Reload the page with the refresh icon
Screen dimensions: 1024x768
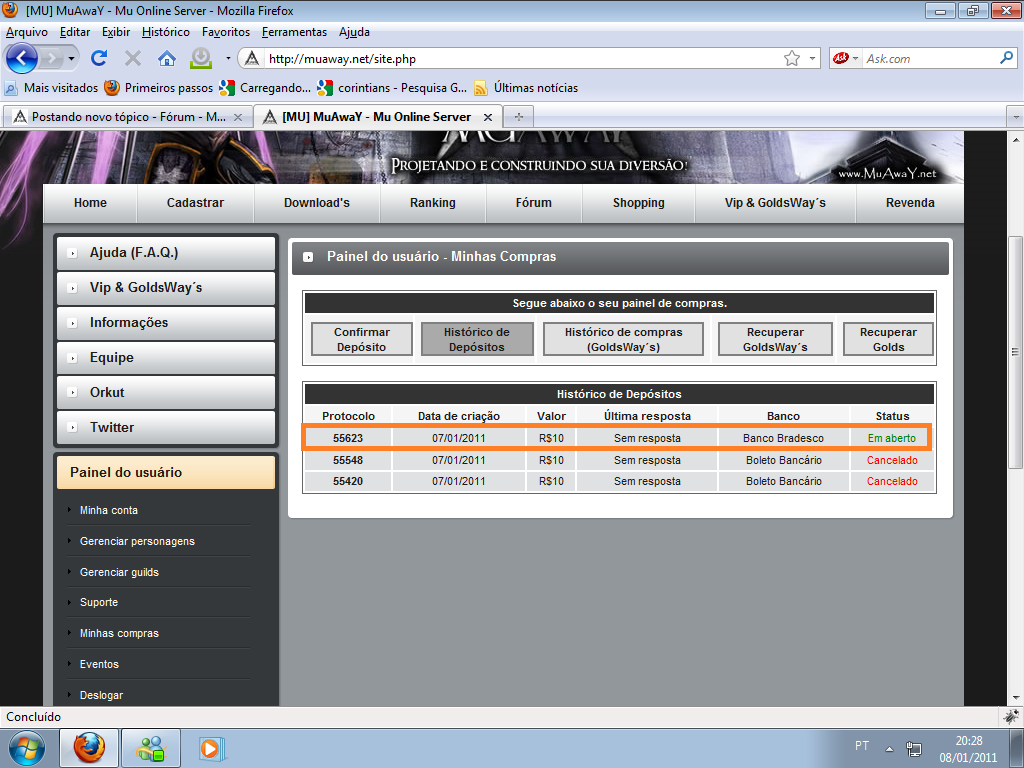click(x=99, y=58)
